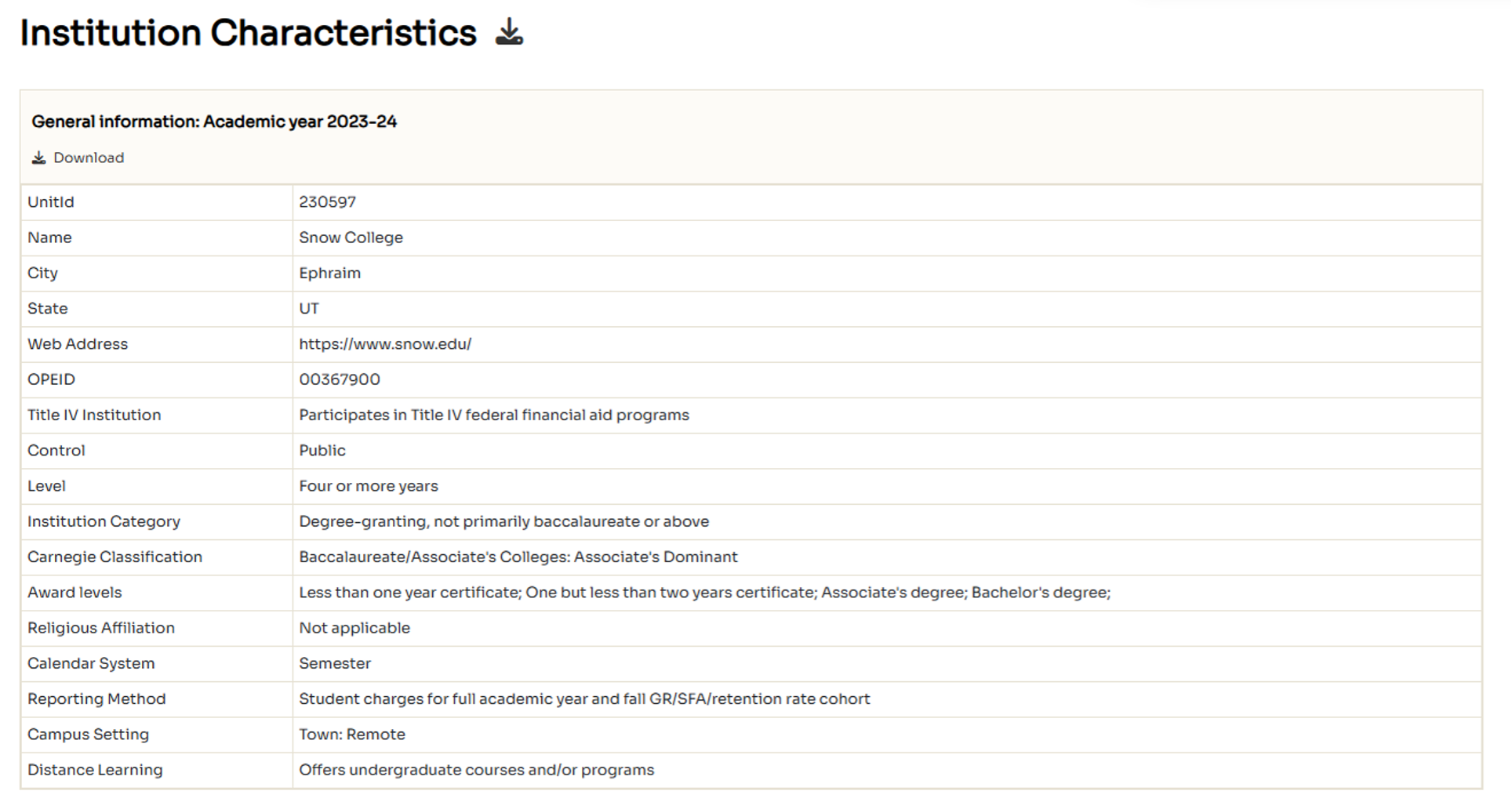Select the OPEID value 00367900
This screenshot has width=1512, height=809.
pyautogui.click(x=340, y=379)
